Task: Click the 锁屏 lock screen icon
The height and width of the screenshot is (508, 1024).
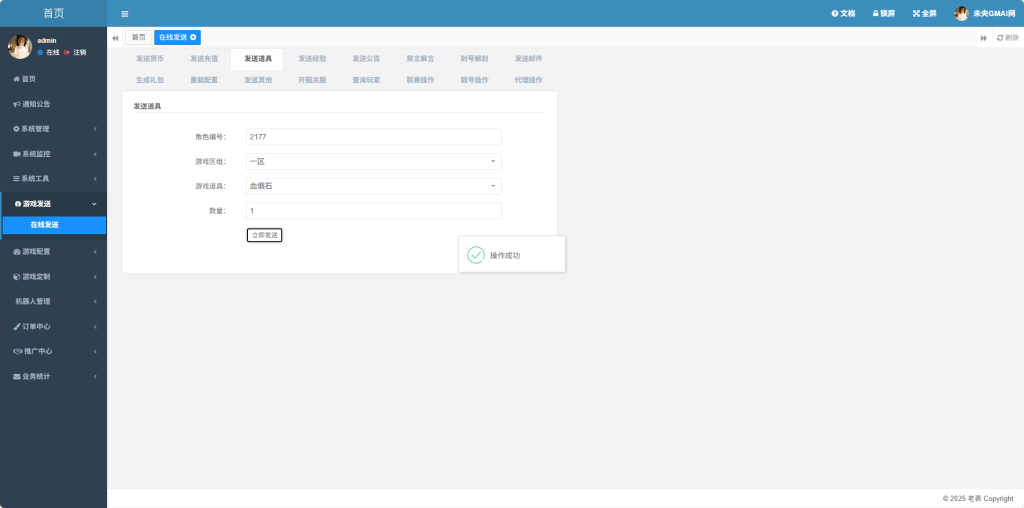Action: [876, 14]
